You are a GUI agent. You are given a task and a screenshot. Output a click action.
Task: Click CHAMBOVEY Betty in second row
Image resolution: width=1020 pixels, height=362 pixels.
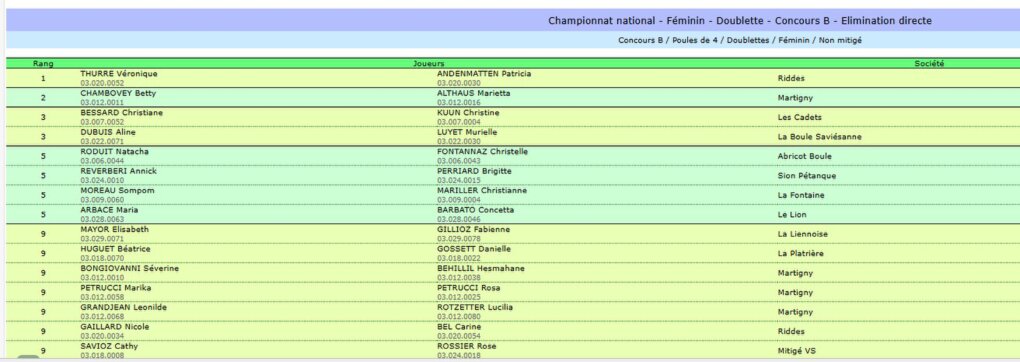coord(118,93)
